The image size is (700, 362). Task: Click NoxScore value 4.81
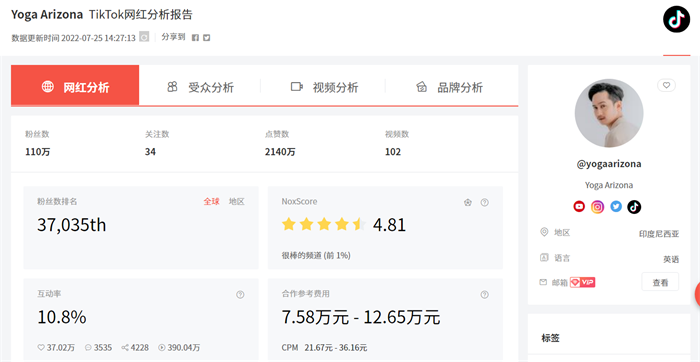click(x=389, y=225)
